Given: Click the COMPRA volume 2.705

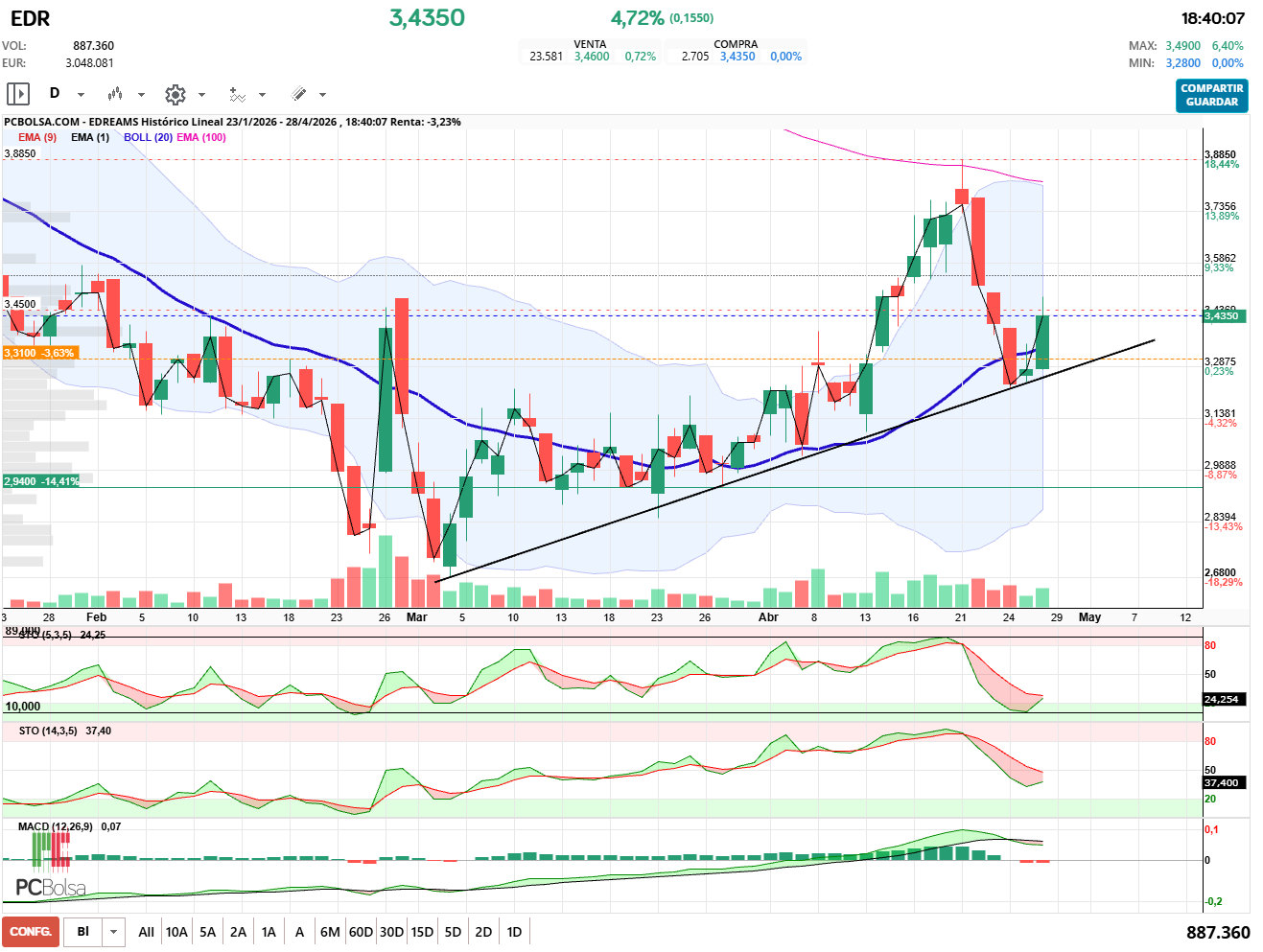Looking at the screenshot, I should click(x=695, y=57).
